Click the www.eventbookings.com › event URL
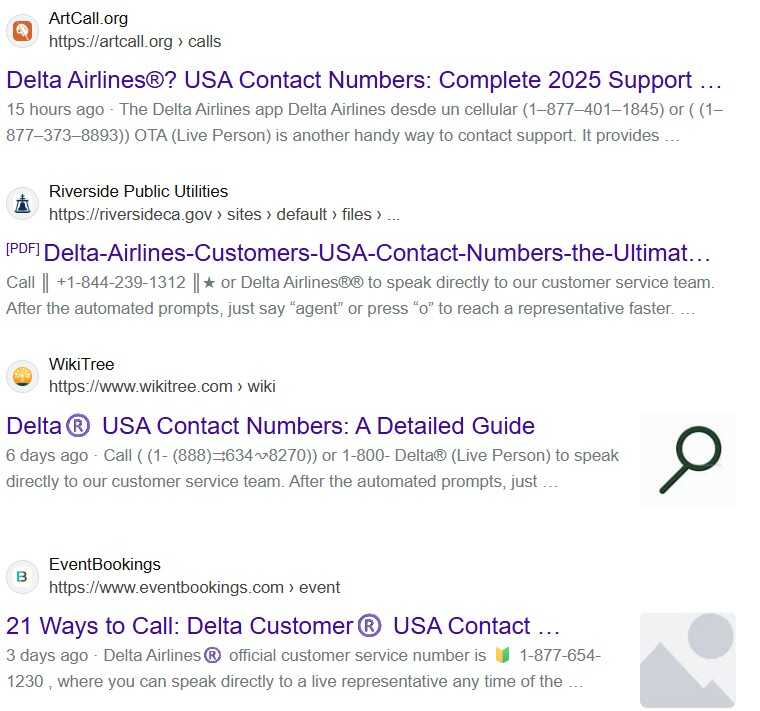This screenshot has height=711, width=760. [194, 587]
